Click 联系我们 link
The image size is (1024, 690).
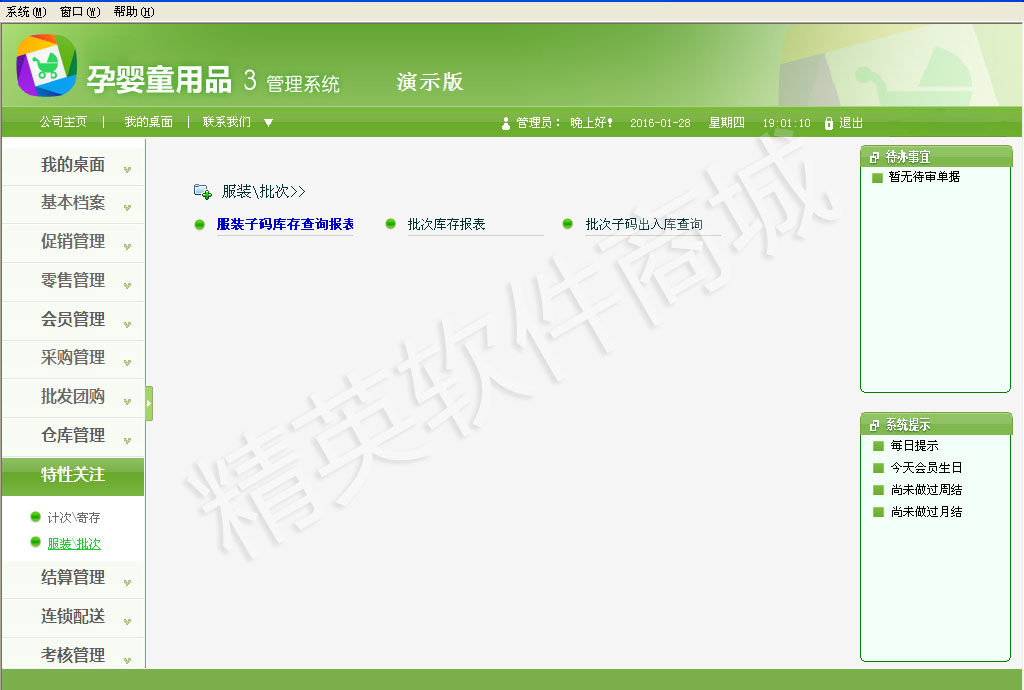(227, 122)
